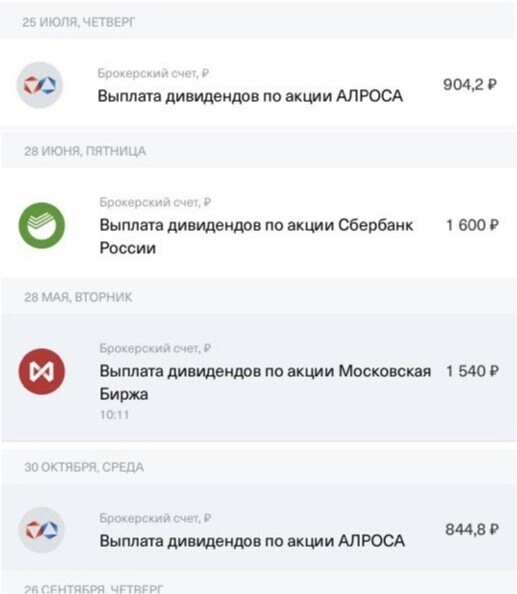Viewport: 517px width, 594px height.
Task: Tap the 28 МАЯ, ВТОРНИК date header
Action: pyautogui.click(x=78, y=297)
